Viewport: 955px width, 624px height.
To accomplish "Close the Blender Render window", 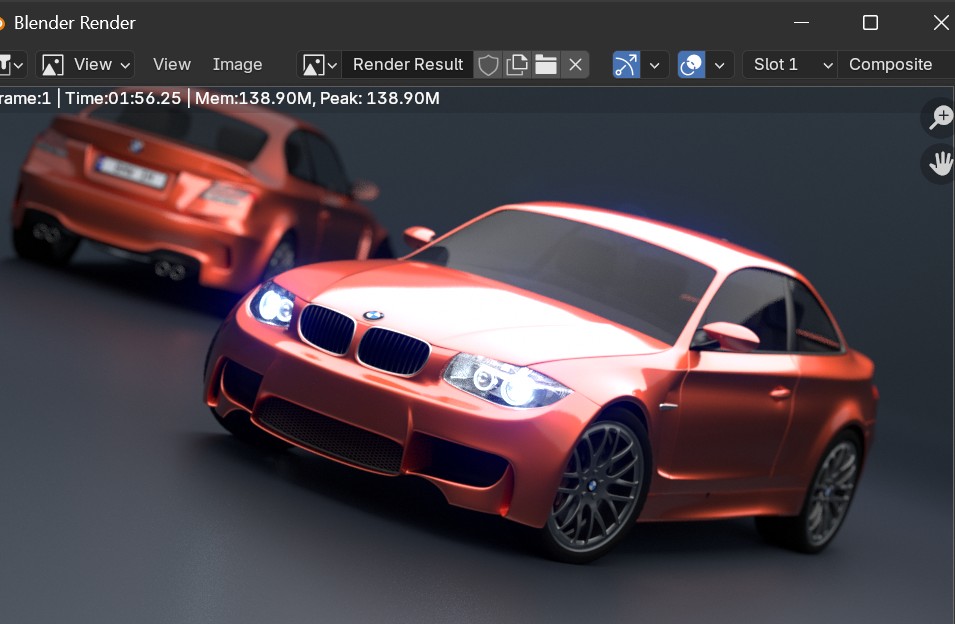I will coord(940,23).
